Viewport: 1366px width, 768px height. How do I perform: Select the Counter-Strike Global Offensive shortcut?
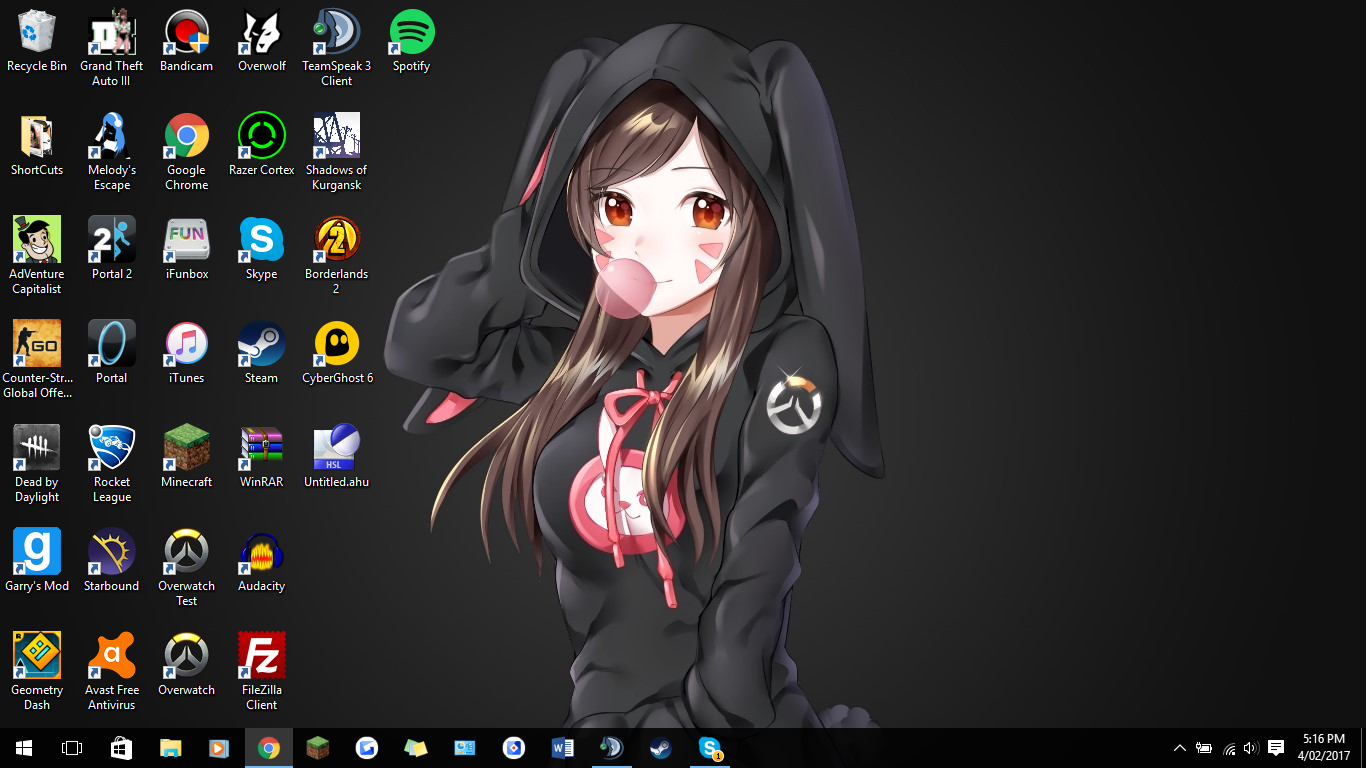(37, 360)
